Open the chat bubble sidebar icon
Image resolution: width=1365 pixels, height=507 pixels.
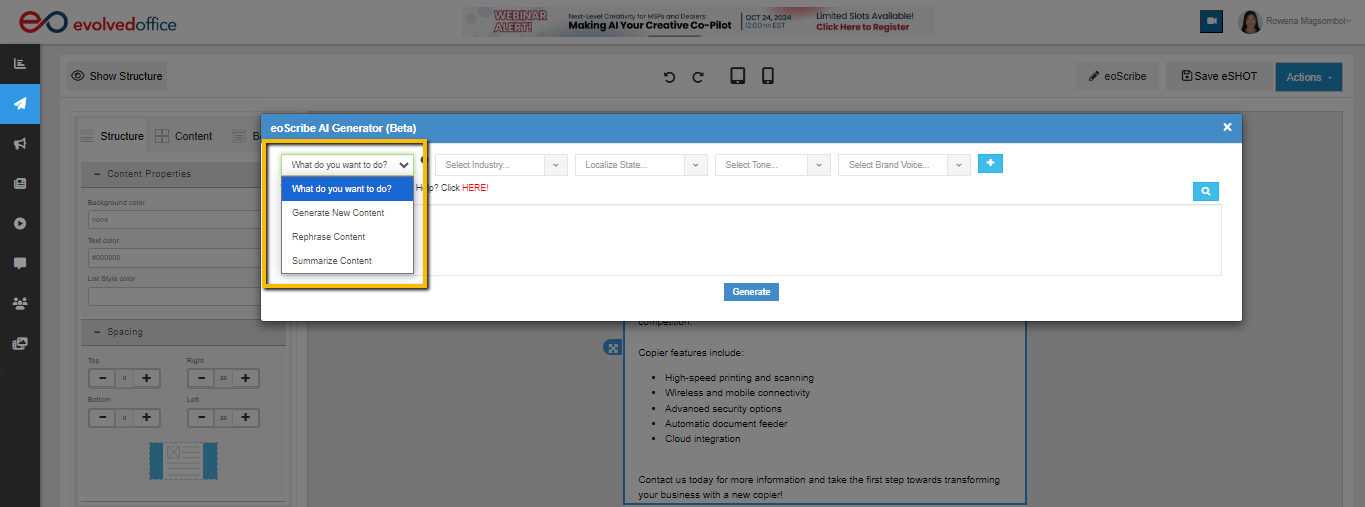point(20,263)
